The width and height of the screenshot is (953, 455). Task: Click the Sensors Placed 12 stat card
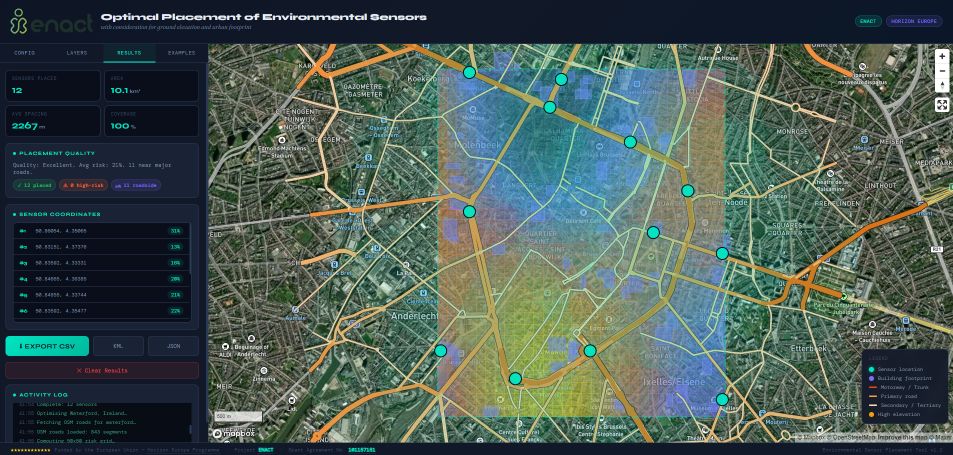tap(53, 86)
